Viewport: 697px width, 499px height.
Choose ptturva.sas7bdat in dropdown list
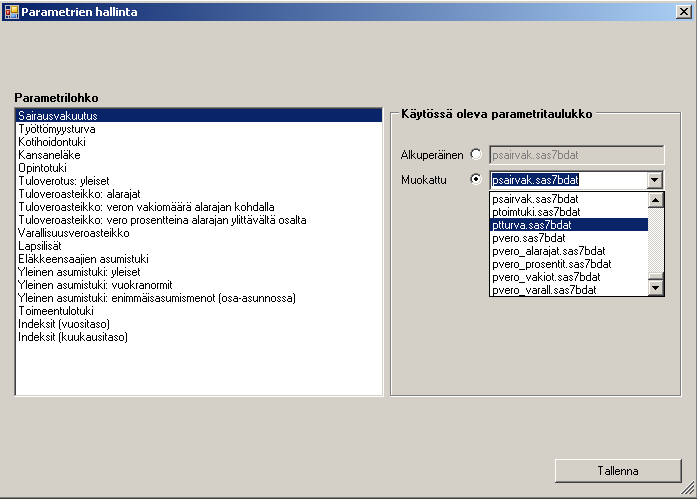point(569,225)
